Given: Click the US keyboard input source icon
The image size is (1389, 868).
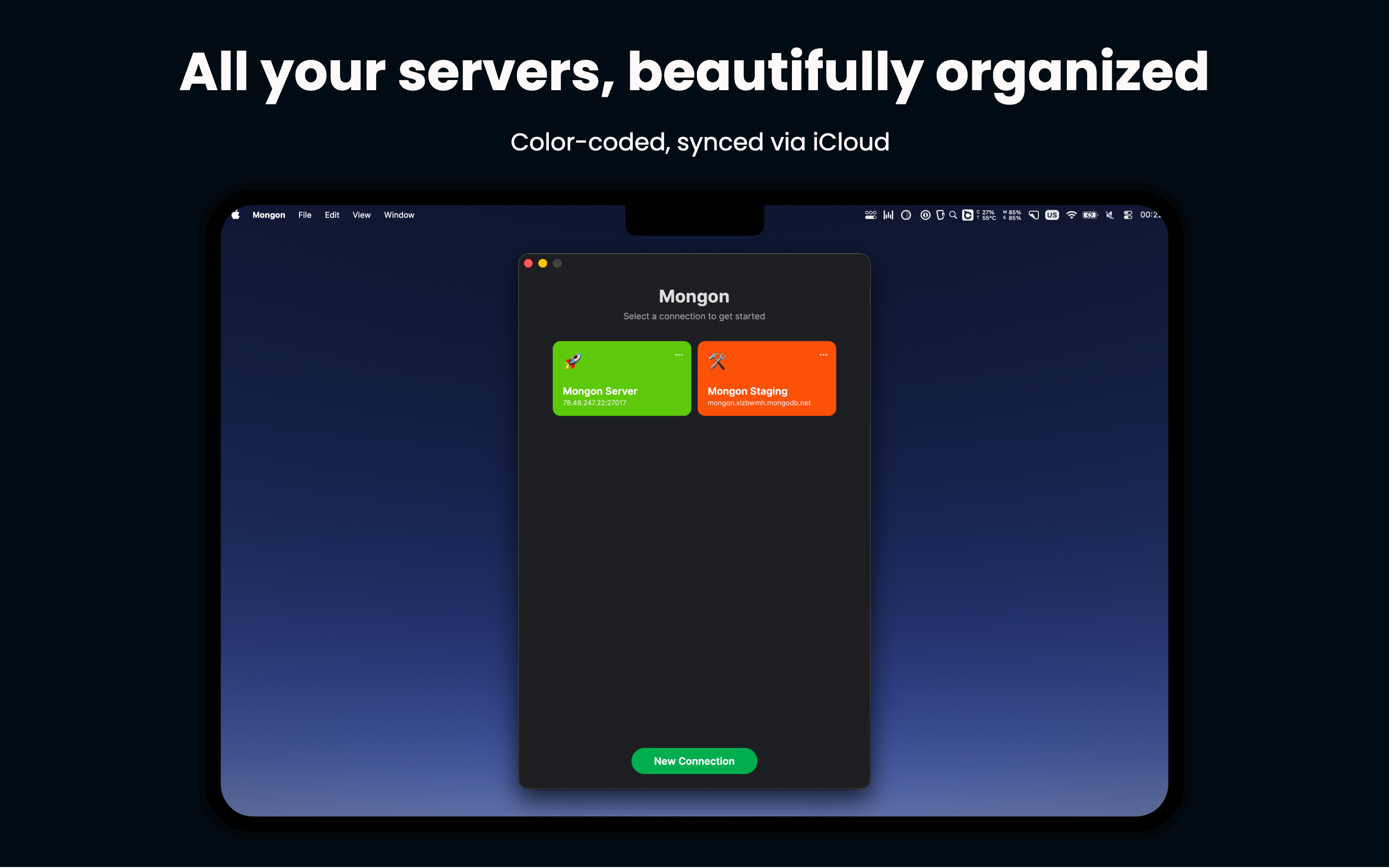Looking at the screenshot, I should (x=1051, y=215).
